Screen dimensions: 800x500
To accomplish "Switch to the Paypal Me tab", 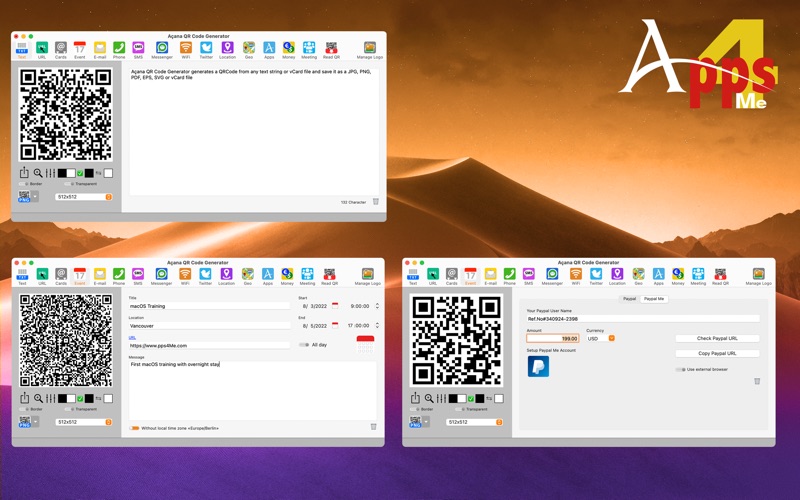I will pyautogui.click(x=654, y=299).
